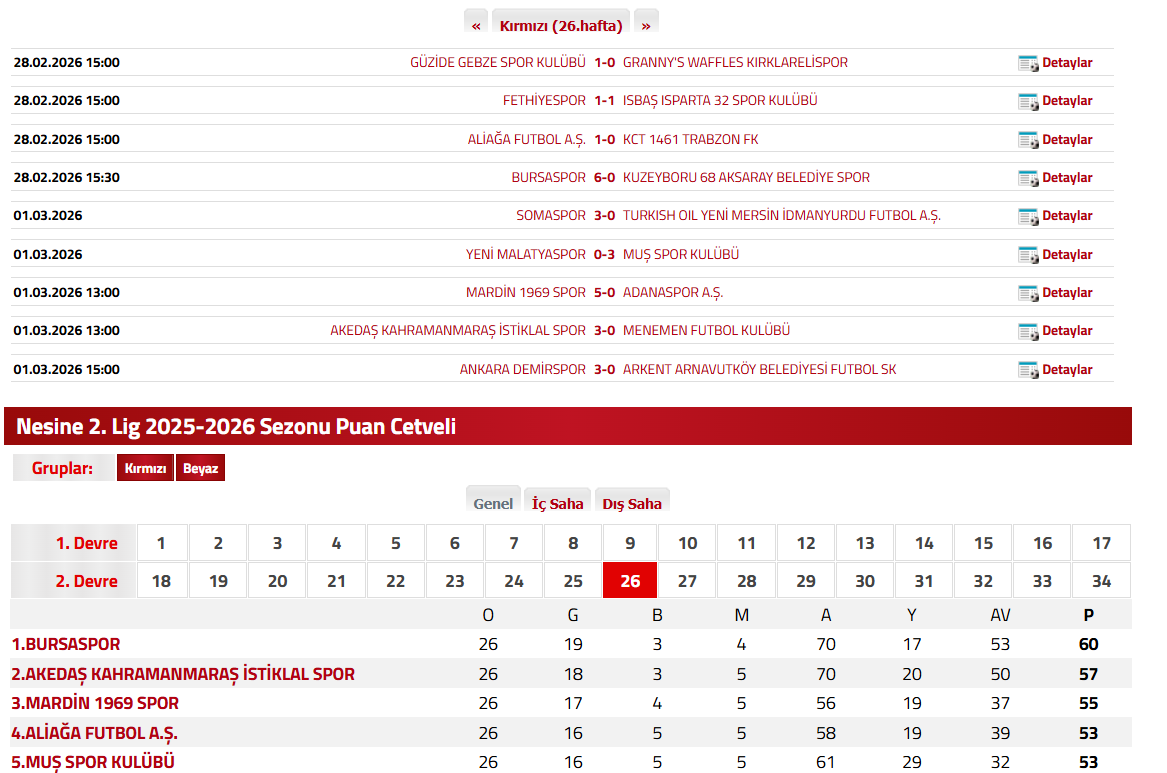Image resolution: width=1167 pixels, height=773 pixels.
Task: Select Beyaz group button
Action: [x=200, y=468]
